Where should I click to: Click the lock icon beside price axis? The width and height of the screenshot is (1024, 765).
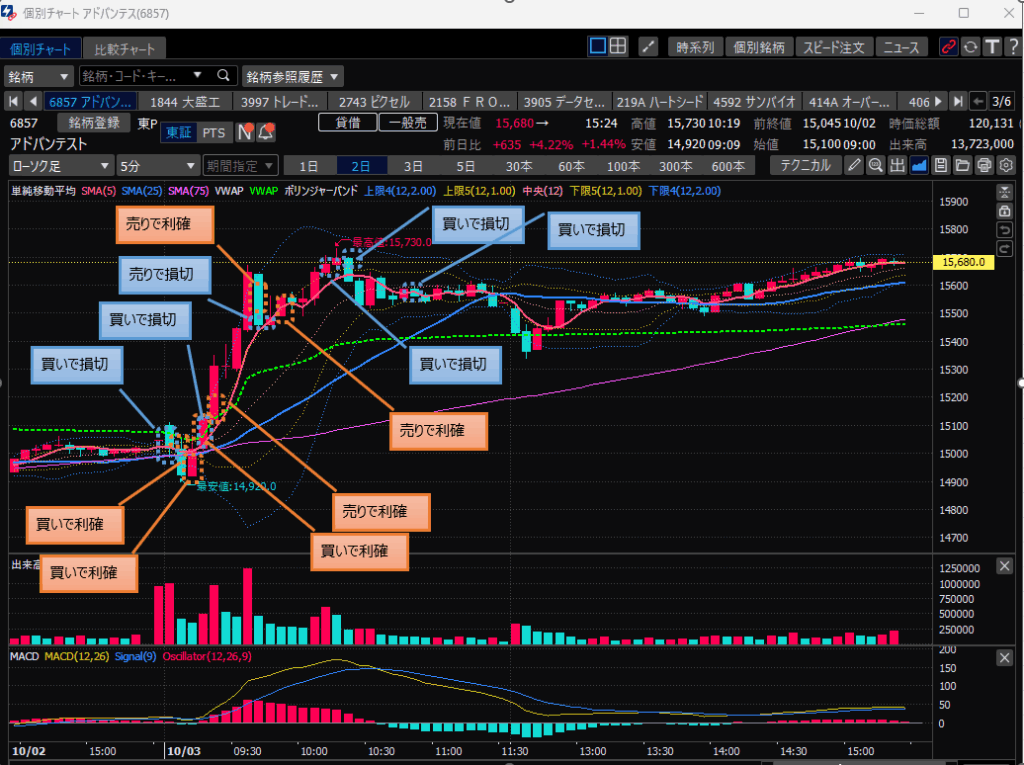(1005, 211)
